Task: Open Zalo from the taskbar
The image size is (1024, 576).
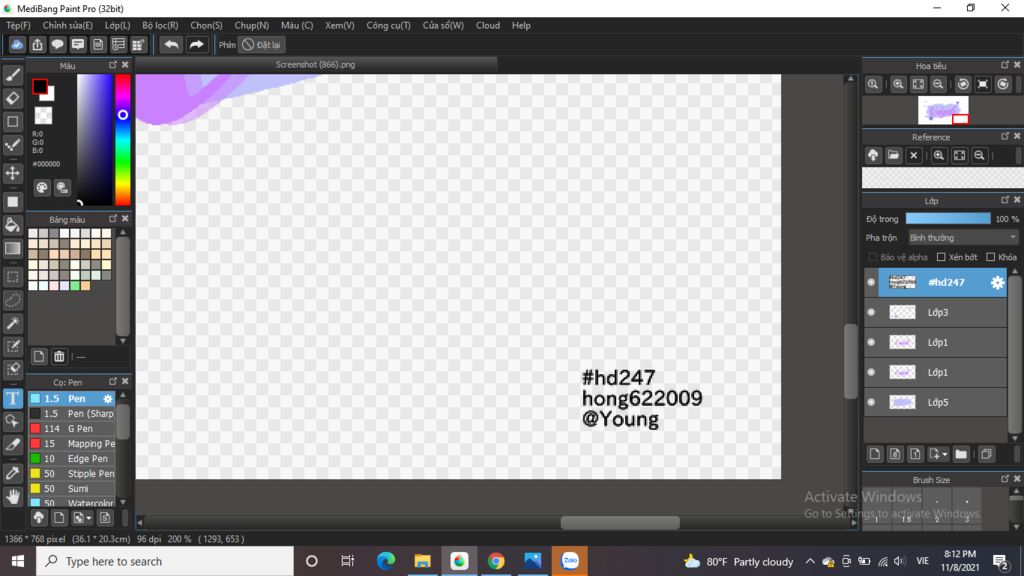Action: pos(569,561)
